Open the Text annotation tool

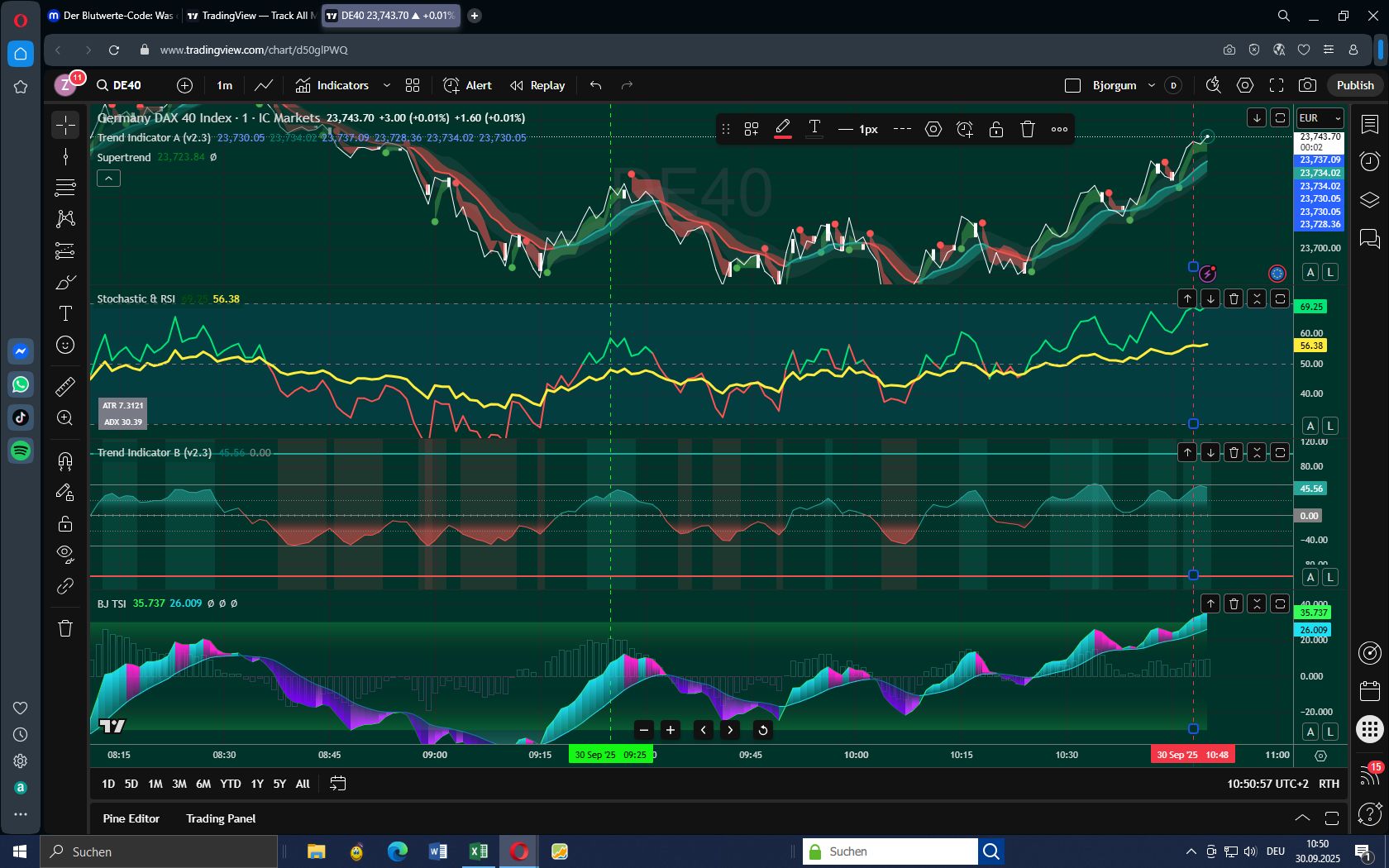[x=64, y=313]
